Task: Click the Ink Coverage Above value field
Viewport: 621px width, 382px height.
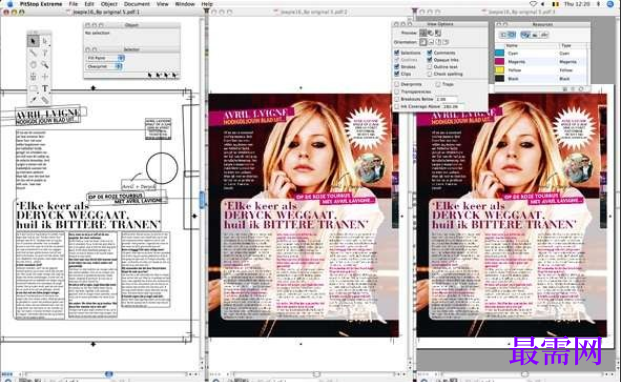Action: (454, 107)
